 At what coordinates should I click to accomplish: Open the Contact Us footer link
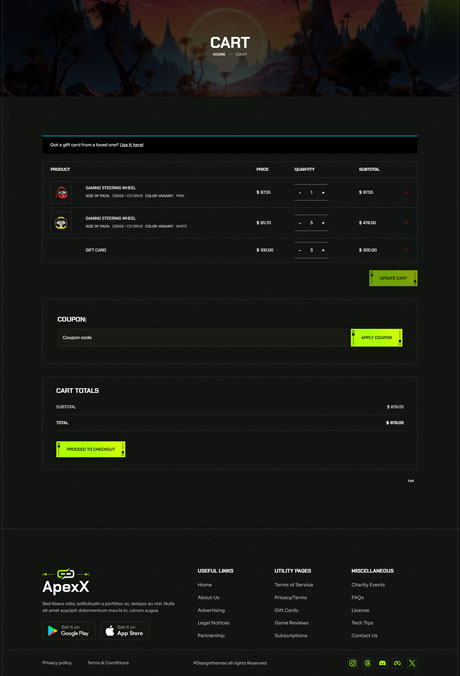364,635
